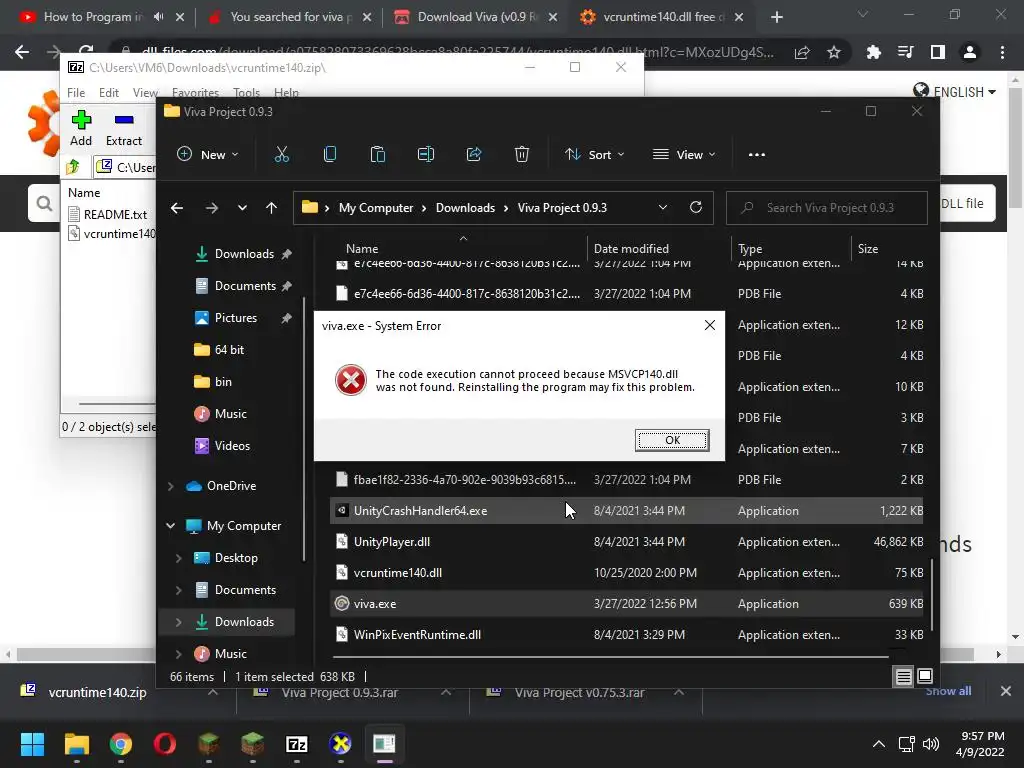
Task: Switch to details view layout icon
Action: pos(903,677)
